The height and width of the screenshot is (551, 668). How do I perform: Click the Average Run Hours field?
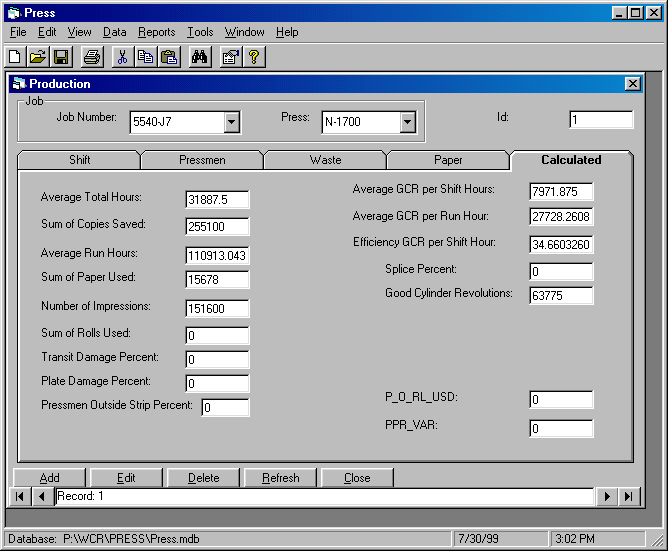(x=217, y=255)
